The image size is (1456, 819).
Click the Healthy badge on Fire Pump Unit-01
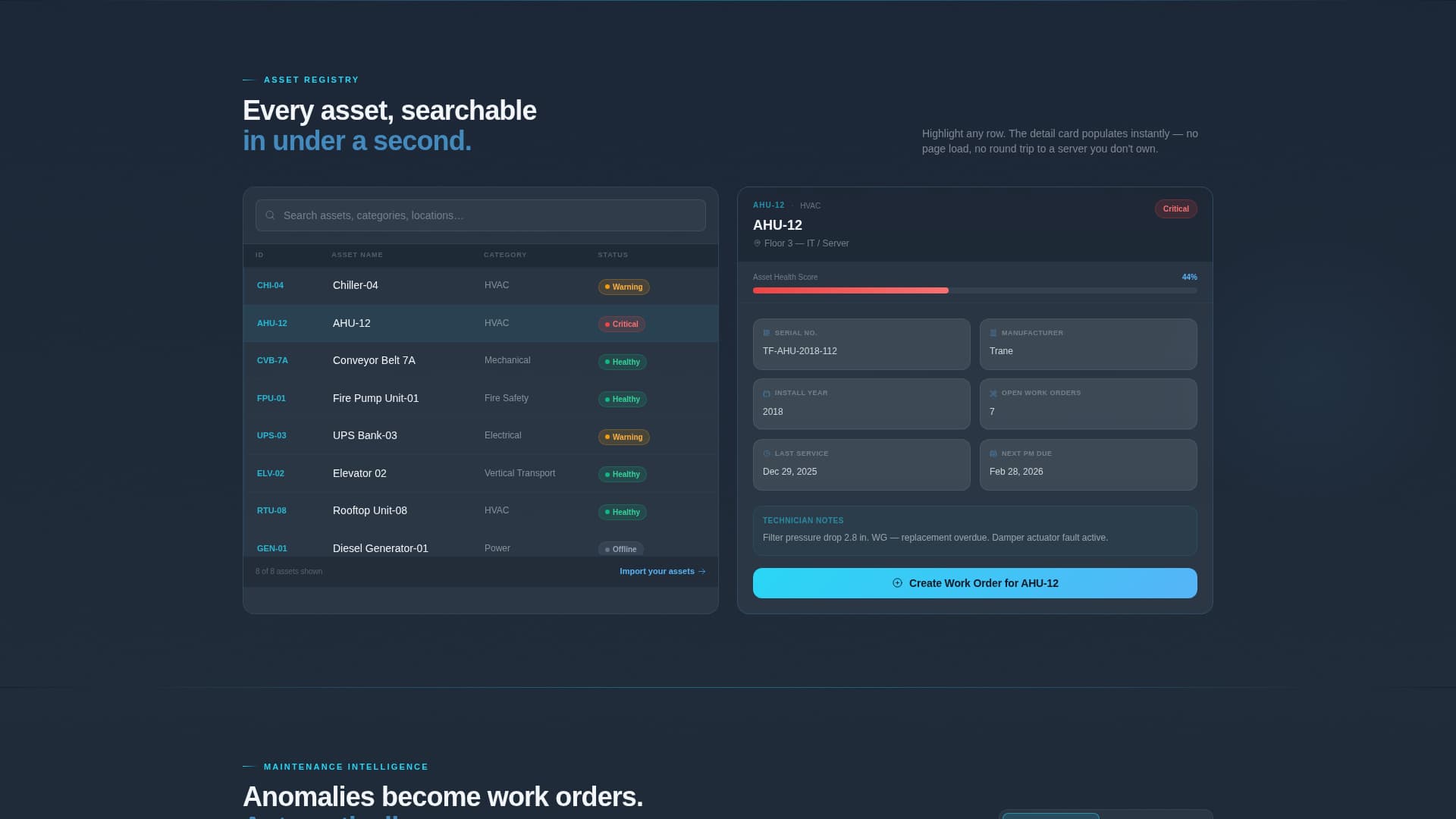coord(623,400)
